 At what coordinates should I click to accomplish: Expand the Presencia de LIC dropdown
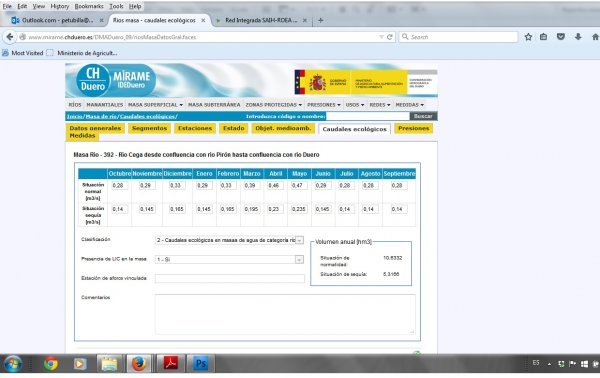point(299,259)
